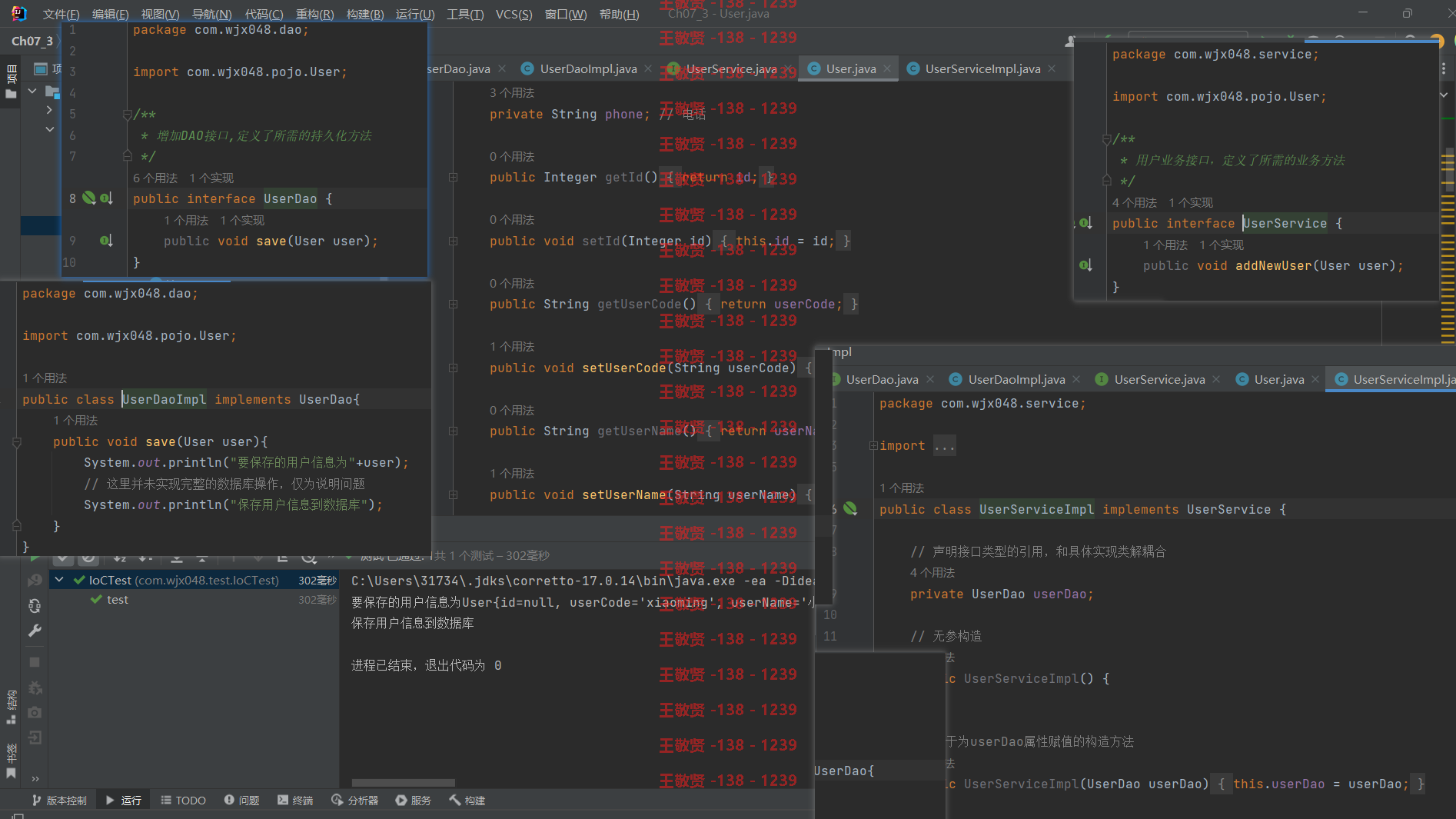Show more run panel actions via double chevron
Viewport: 1456px width, 819px height.
point(34,778)
